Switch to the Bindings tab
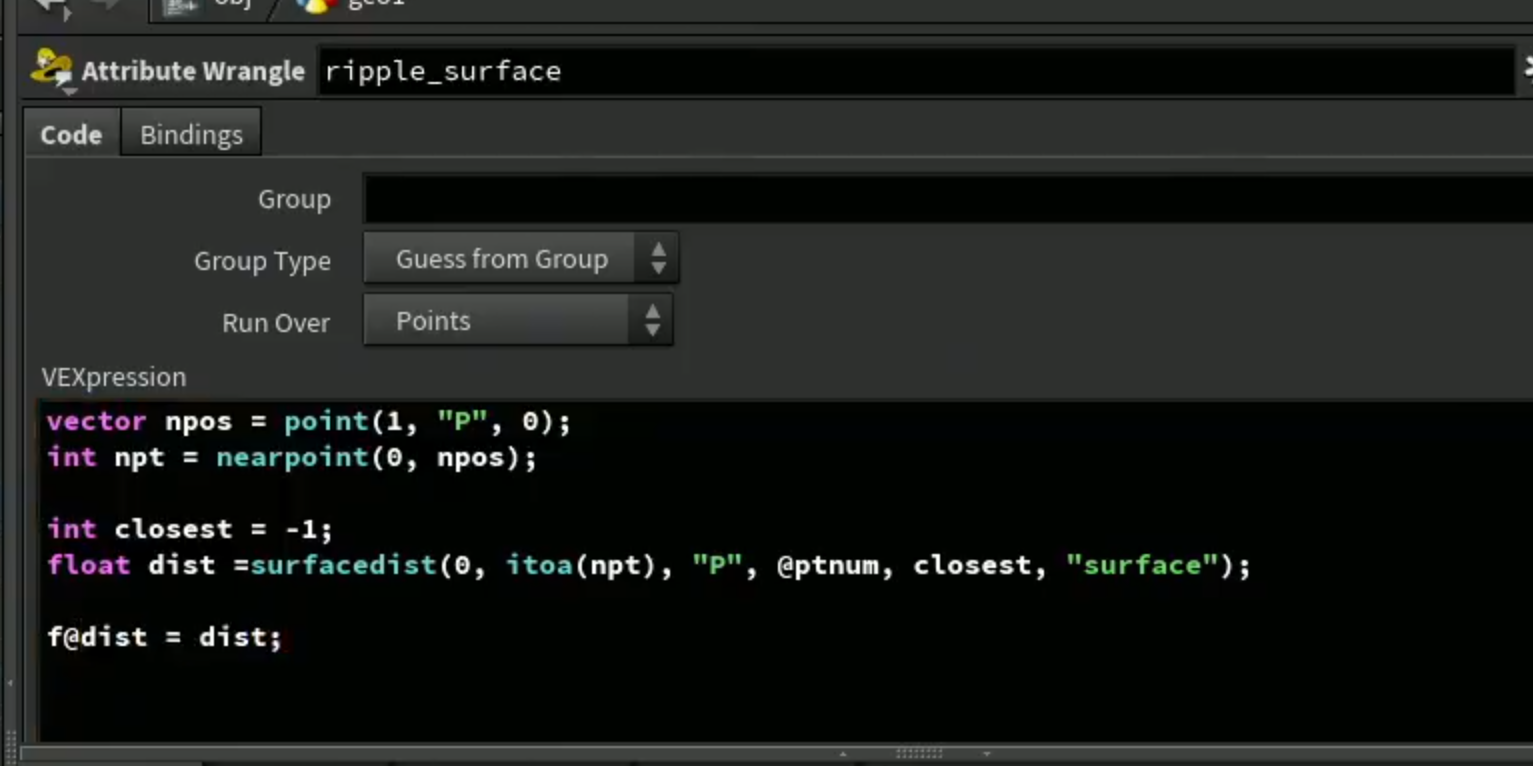Viewport: 1533px width, 766px height. [x=191, y=135]
